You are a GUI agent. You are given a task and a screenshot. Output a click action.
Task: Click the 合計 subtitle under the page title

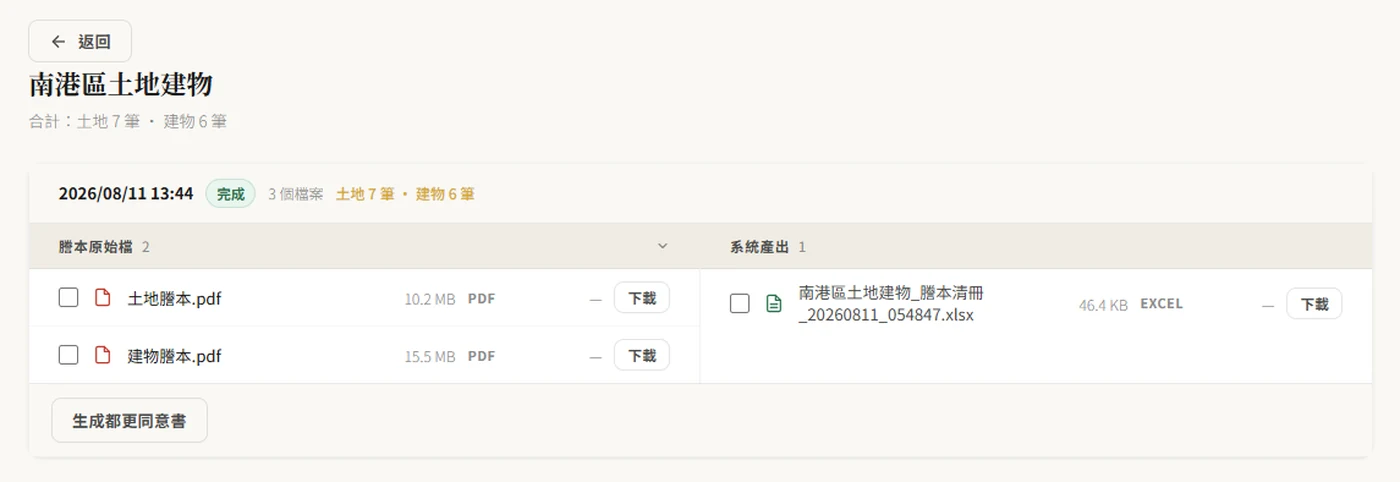(x=128, y=121)
